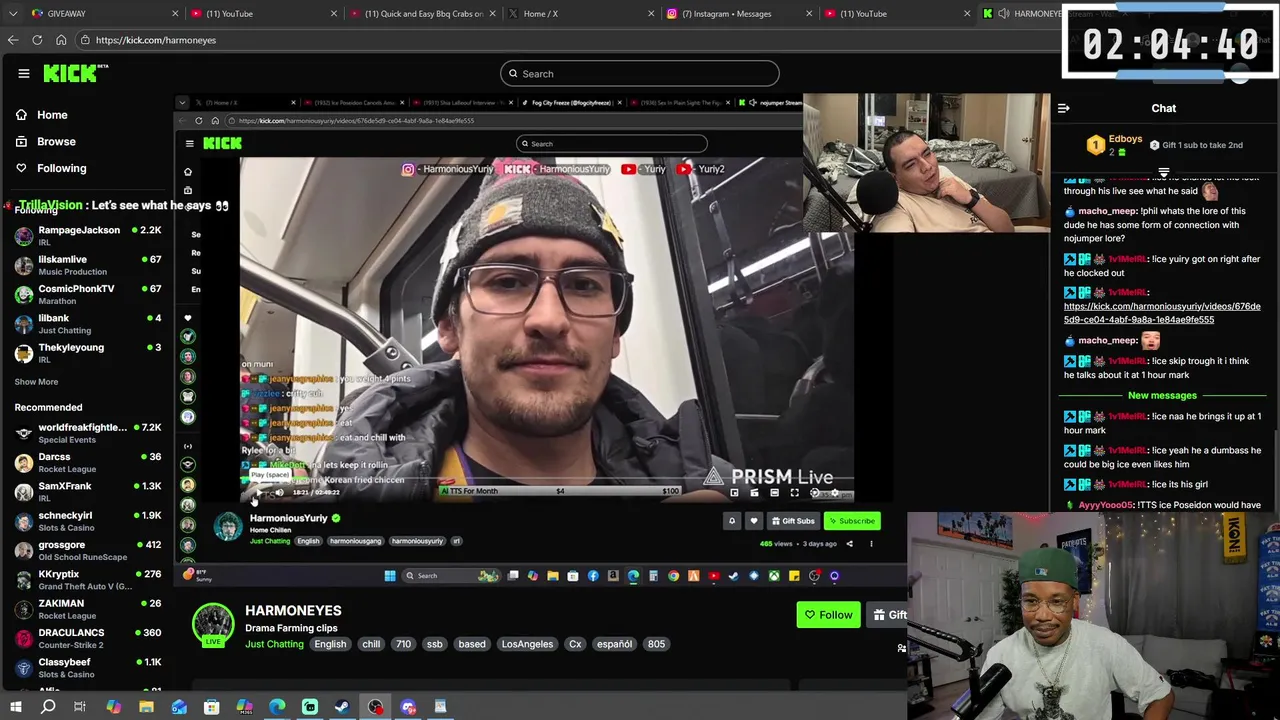Screen dimensions: 1280x720
Task: Open lilskamlive channel in sidebar
Action: point(88,265)
